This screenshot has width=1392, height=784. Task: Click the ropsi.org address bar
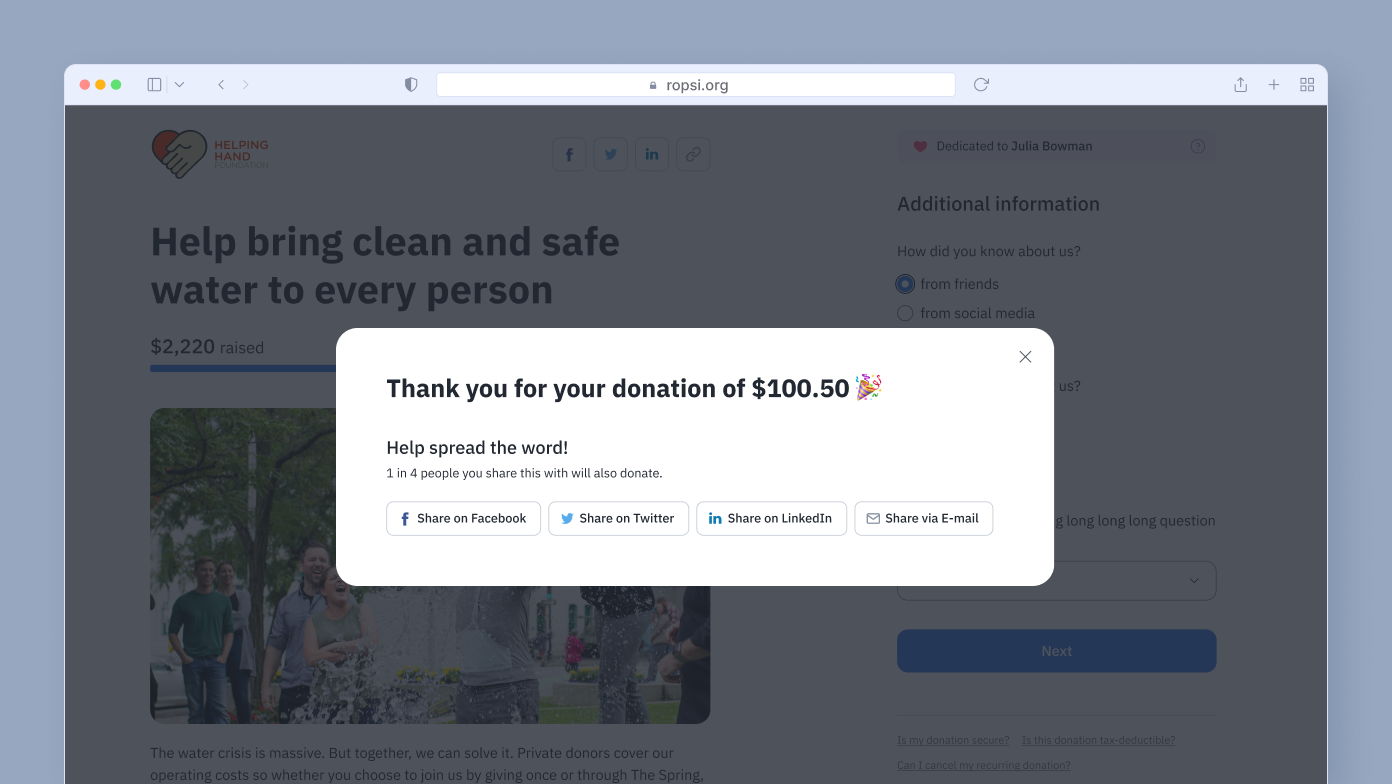coord(696,85)
